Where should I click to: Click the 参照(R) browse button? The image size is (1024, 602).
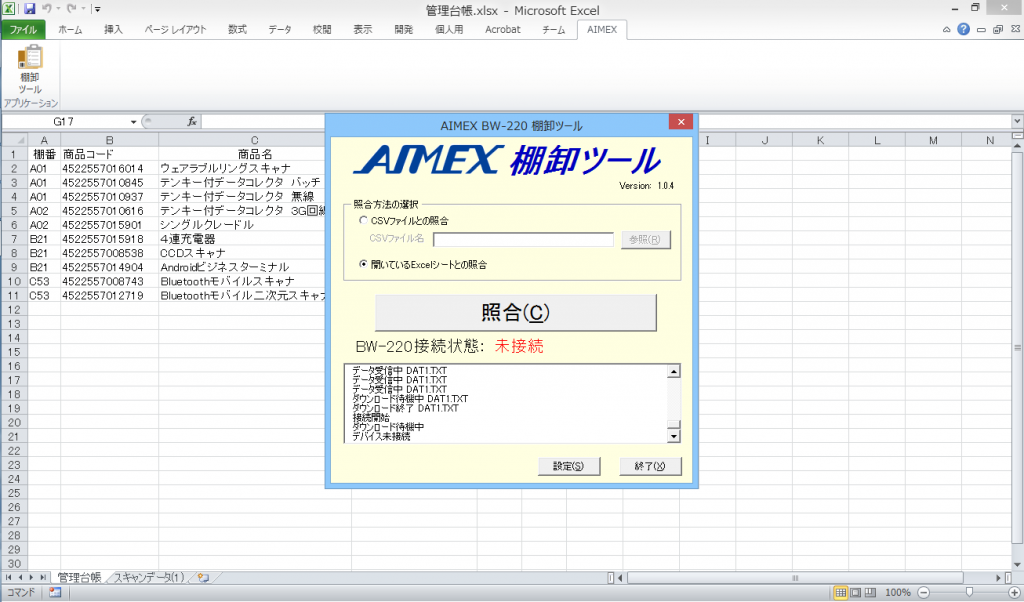645,240
